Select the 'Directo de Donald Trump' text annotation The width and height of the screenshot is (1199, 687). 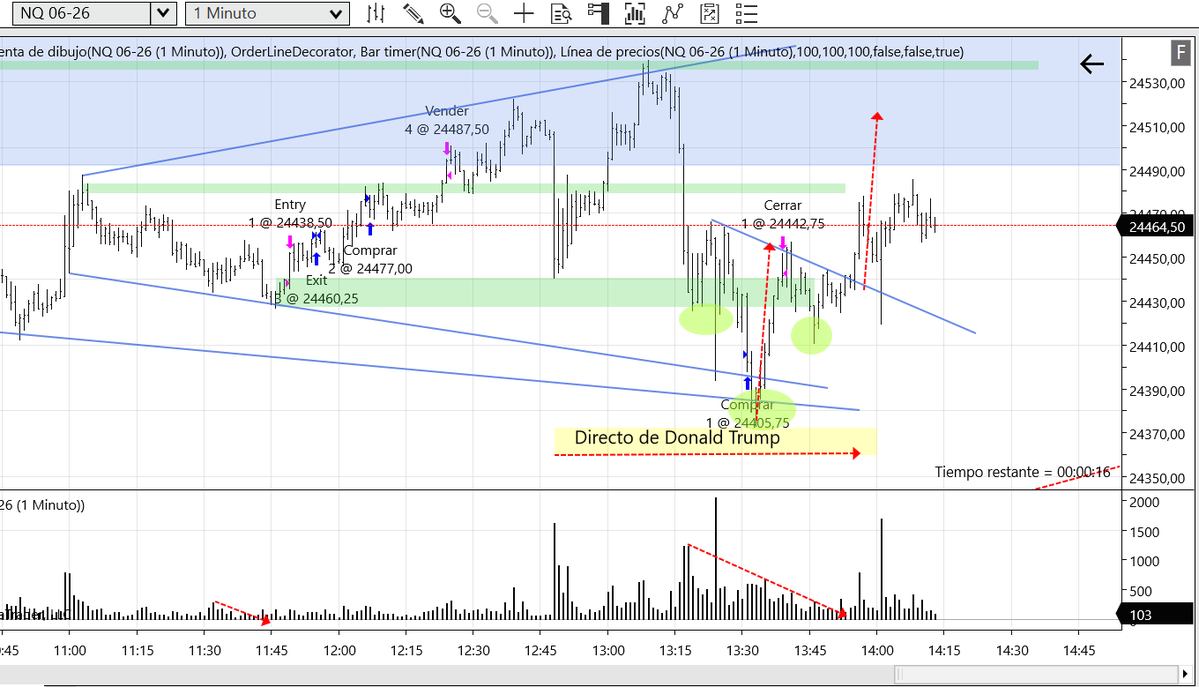[677, 438]
